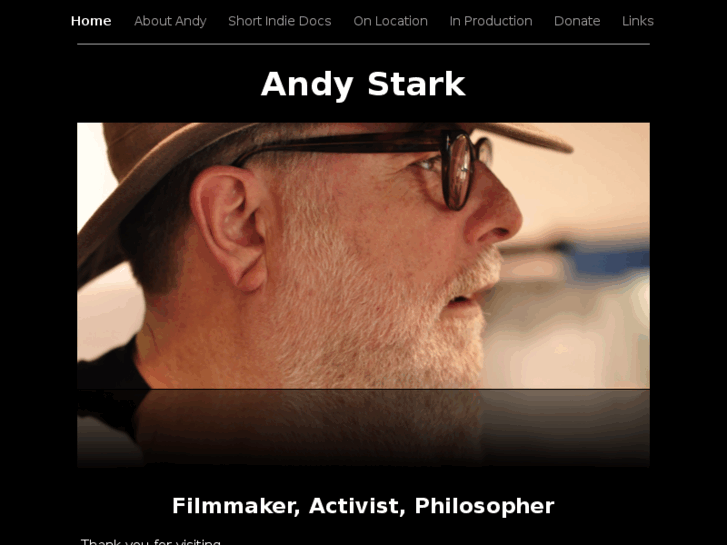727x545 pixels.
Task: Open the Short Indie Docs section
Action: click(x=280, y=21)
